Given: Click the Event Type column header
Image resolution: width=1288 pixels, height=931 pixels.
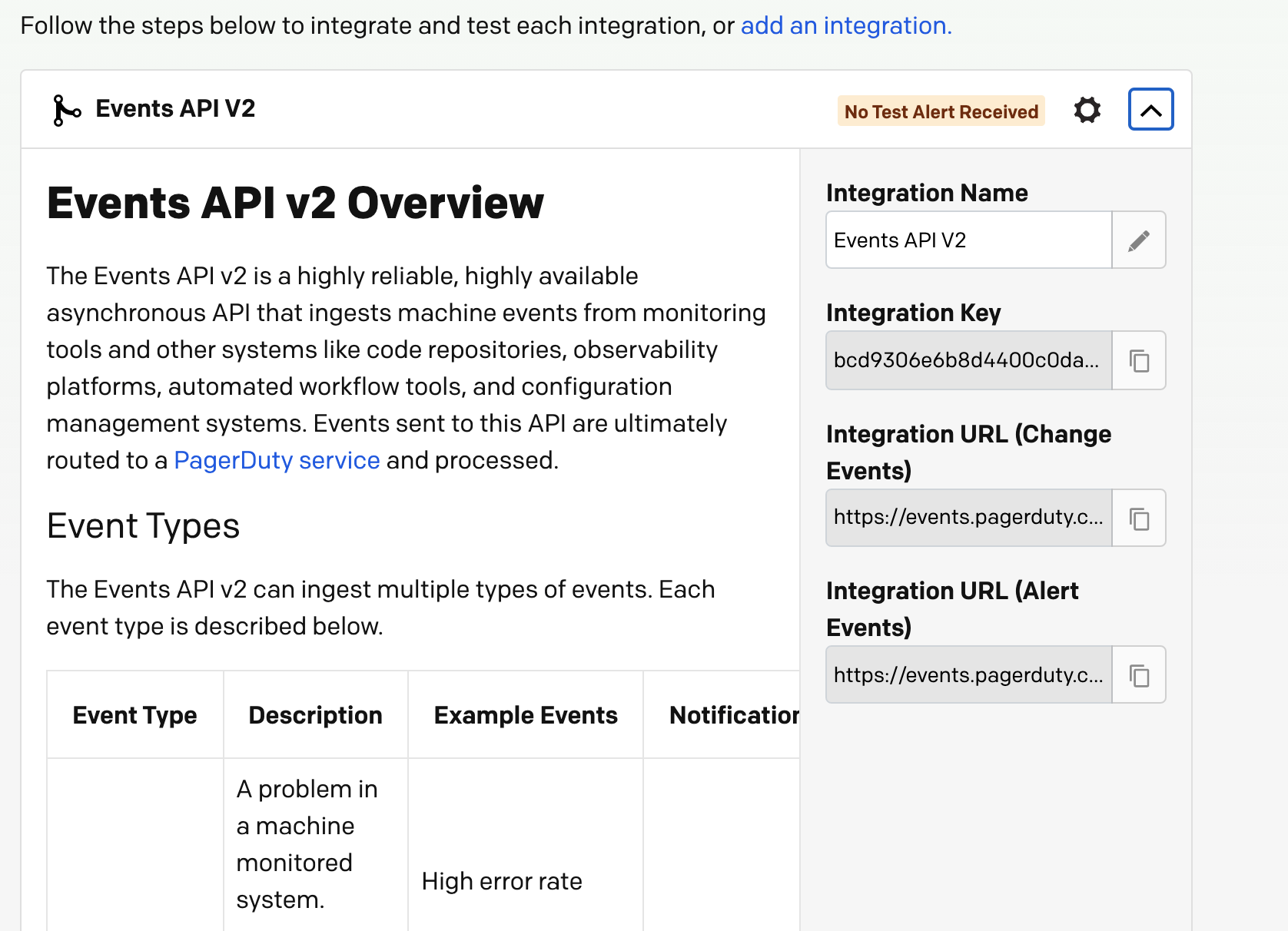Looking at the screenshot, I should point(135,715).
